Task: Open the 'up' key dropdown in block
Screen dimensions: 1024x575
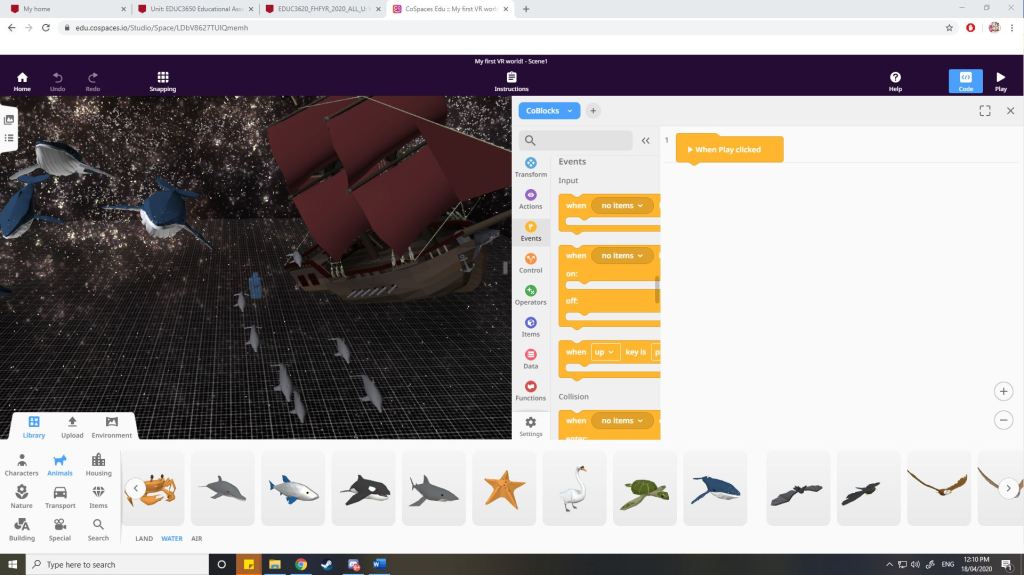Action: point(605,352)
